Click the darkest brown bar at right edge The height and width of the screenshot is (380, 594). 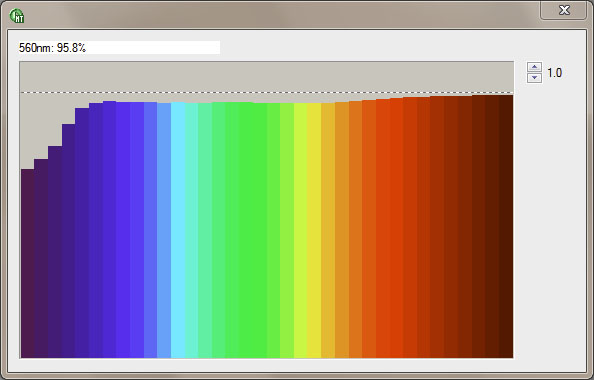[x=506, y=227]
